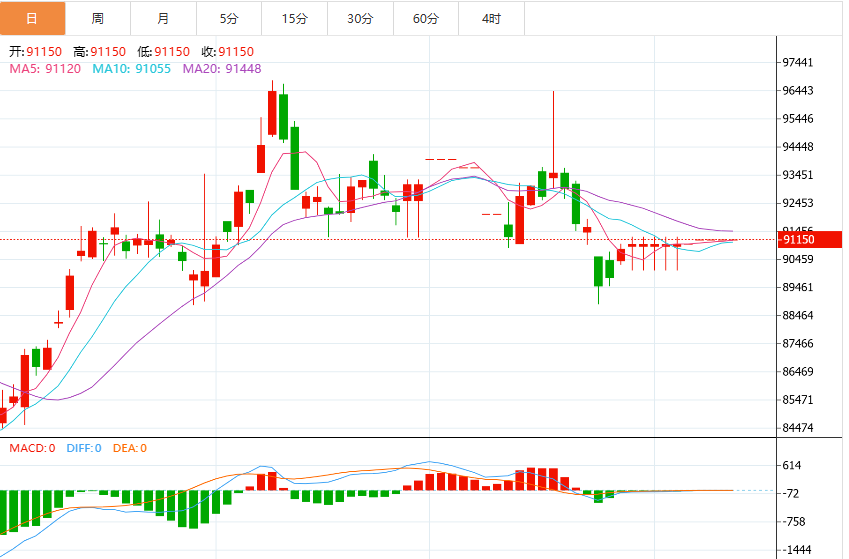Click the DIFF: 0 indicator label
Image resolution: width=849 pixels, height=559 pixels.
coord(84,448)
